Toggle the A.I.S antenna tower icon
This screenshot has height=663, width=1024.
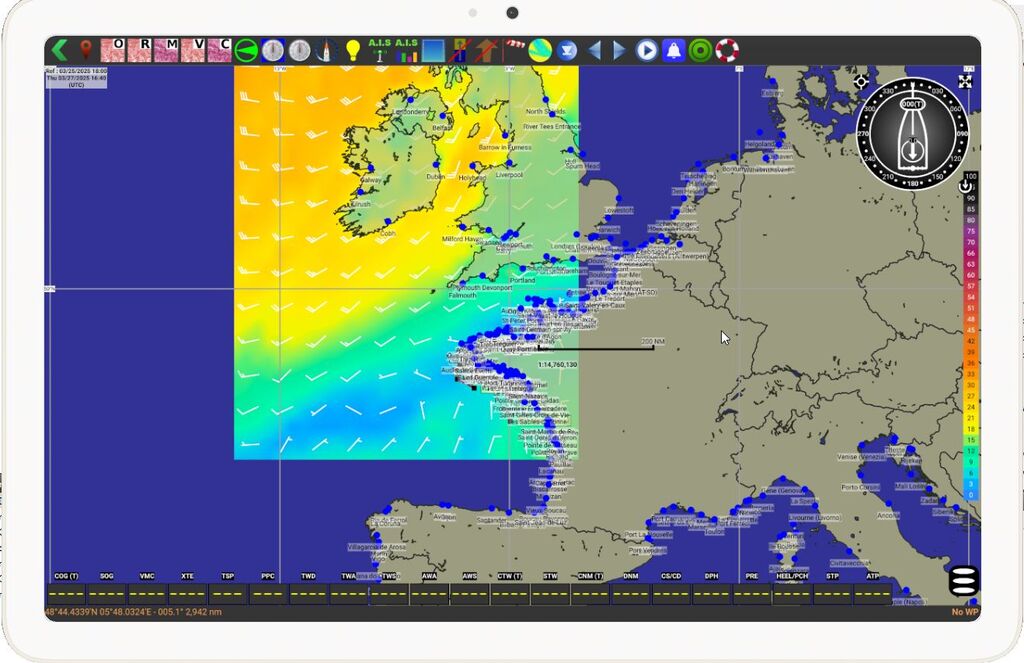(x=379, y=50)
